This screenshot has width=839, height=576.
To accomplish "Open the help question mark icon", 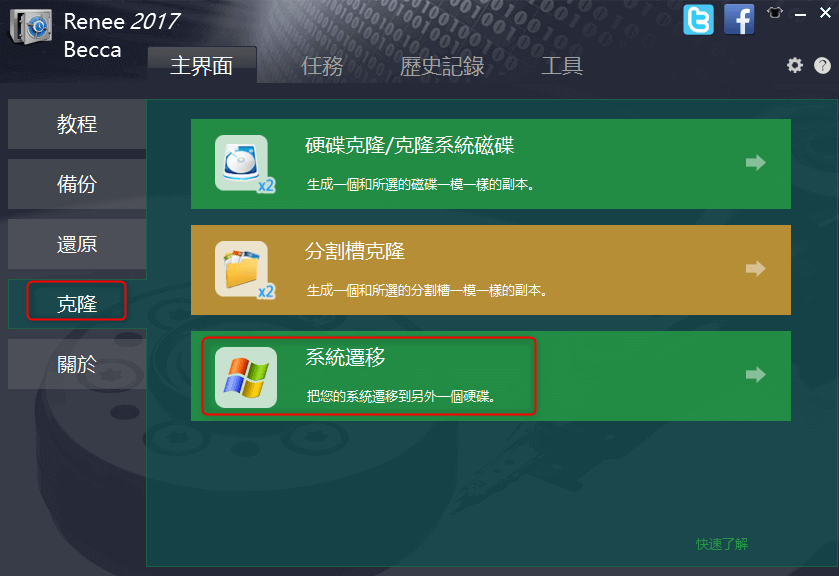I will coord(822,65).
